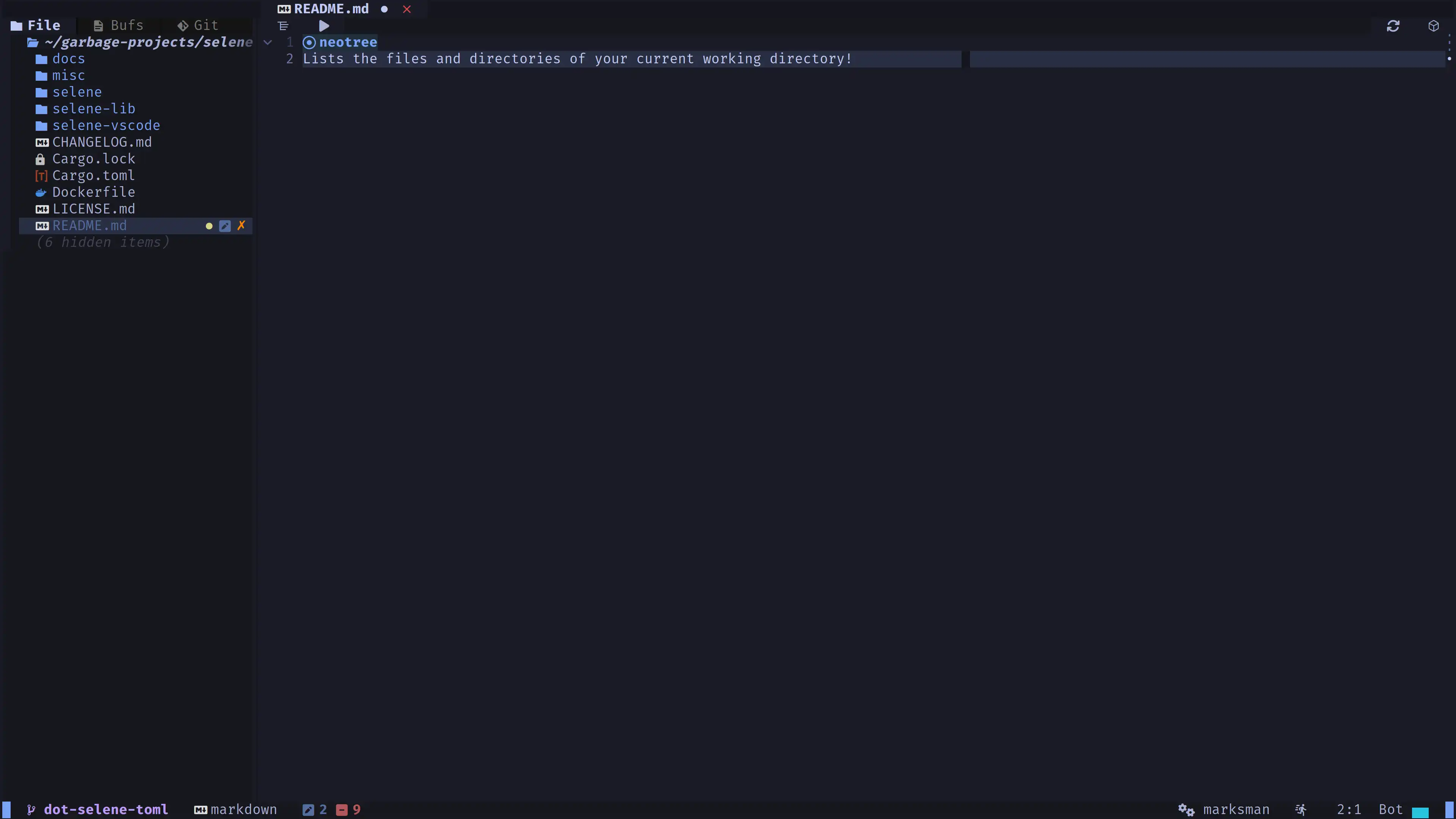Place cursor in 'Lists the files and directories' line
The width and height of the screenshot is (1456, 819).
pos(577,59)
